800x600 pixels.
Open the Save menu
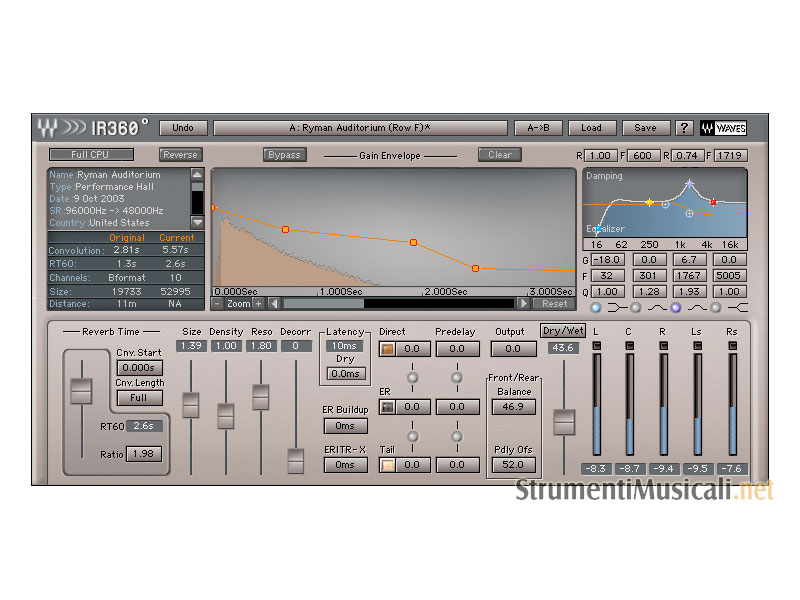[645, 128]
